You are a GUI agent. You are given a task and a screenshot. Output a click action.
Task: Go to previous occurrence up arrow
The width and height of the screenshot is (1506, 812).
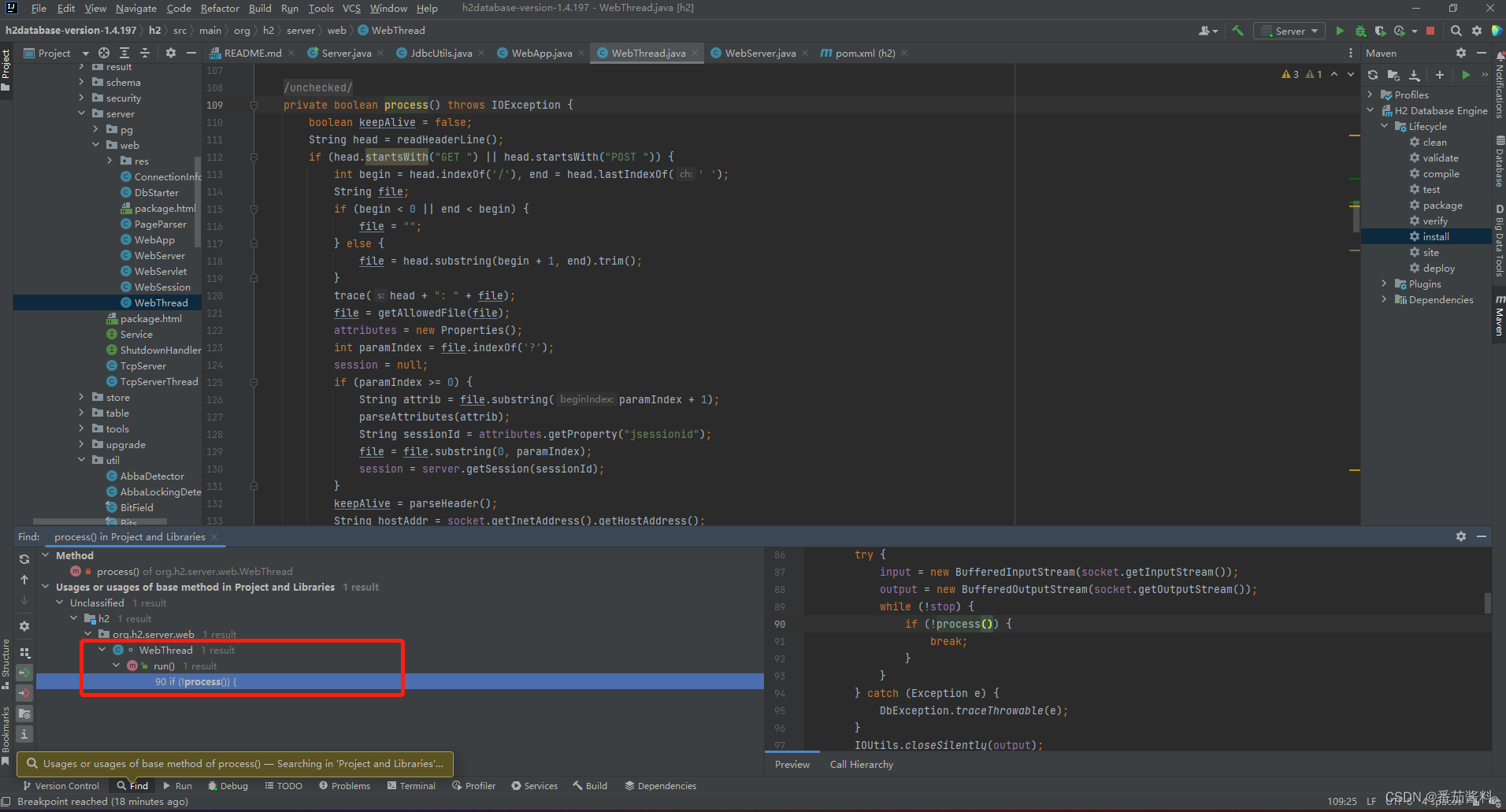tap(24, 580)
